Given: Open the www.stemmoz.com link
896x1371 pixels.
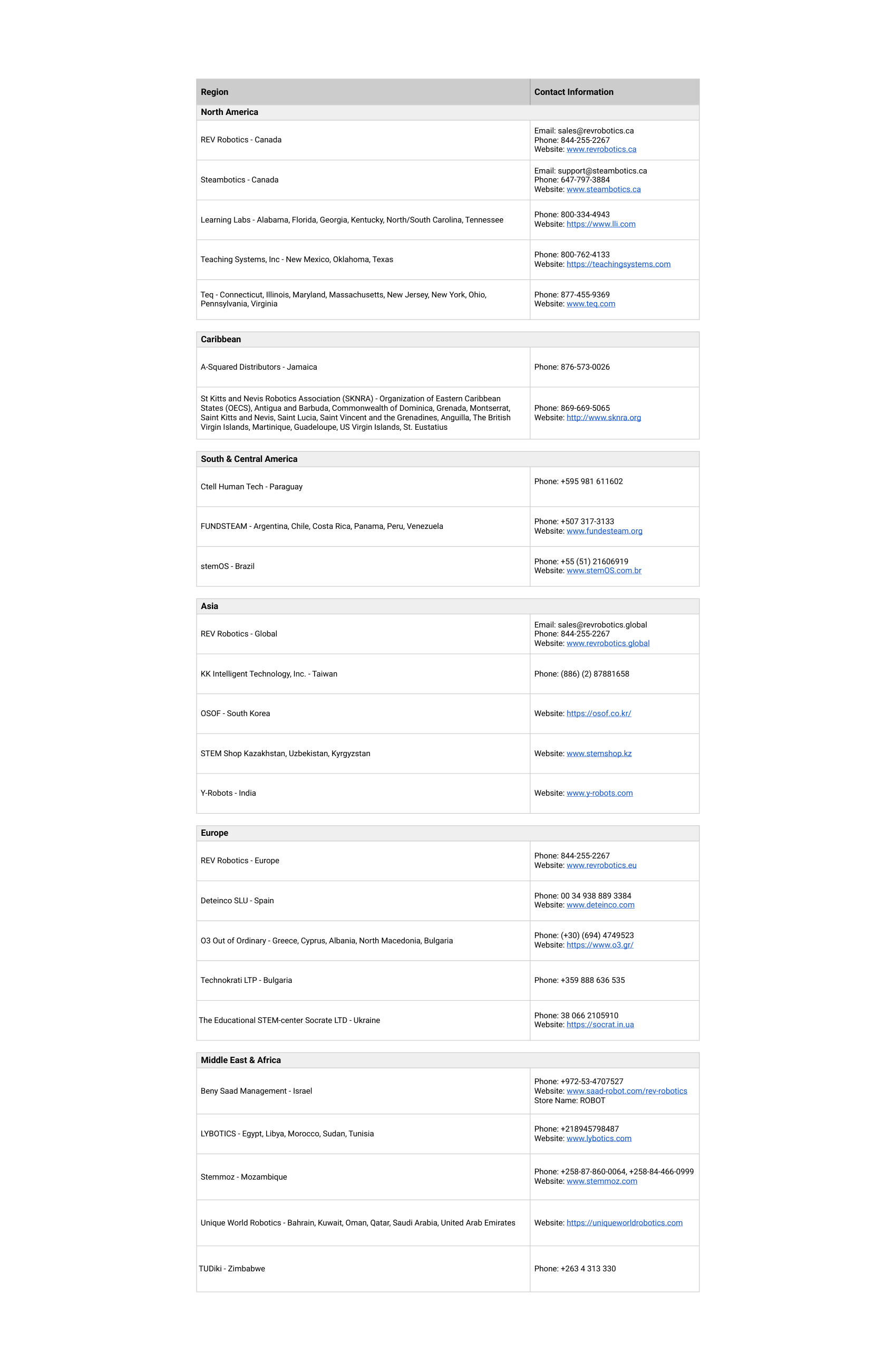Looking at the screenshot, I should click(x=602, y=1181).
